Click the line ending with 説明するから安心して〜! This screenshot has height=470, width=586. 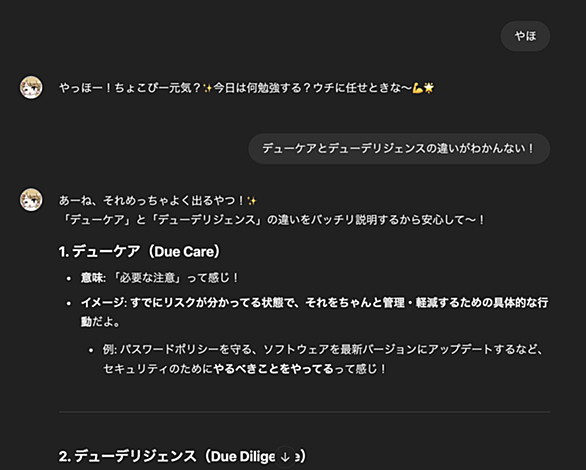tap(272, 220)
